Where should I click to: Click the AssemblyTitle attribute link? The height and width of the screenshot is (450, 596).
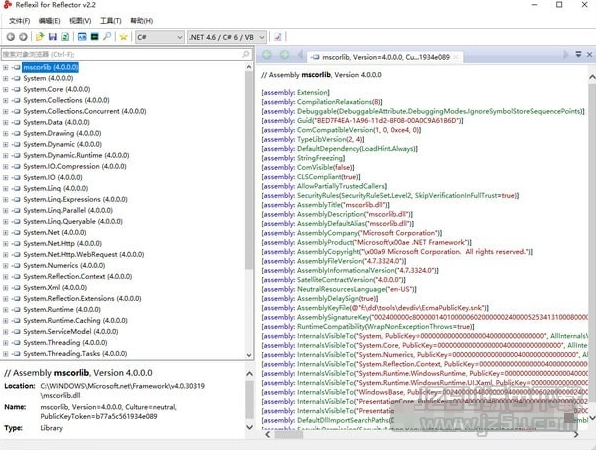[x=319, y=205]
